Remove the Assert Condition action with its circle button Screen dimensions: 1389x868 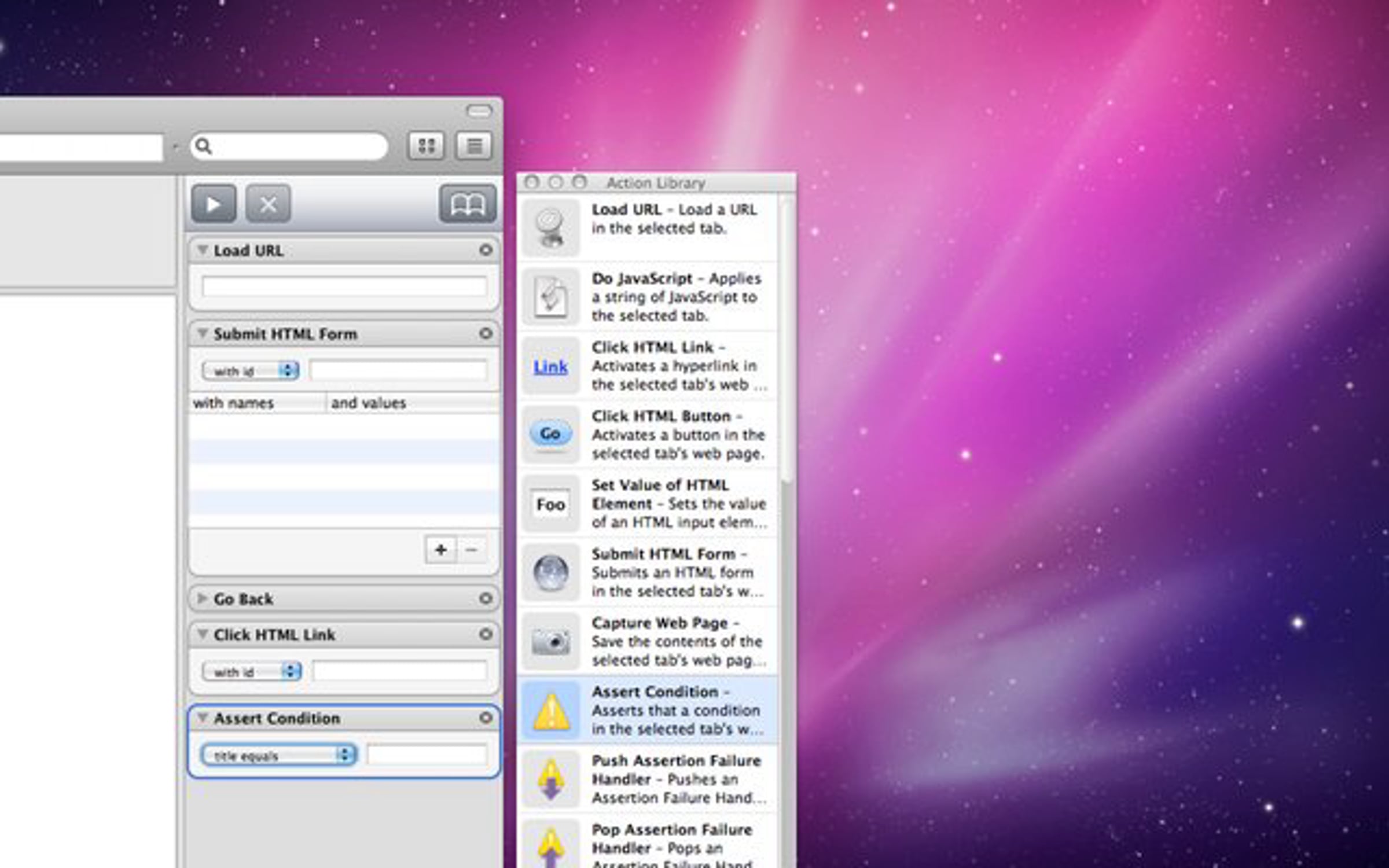coord(486,718)
